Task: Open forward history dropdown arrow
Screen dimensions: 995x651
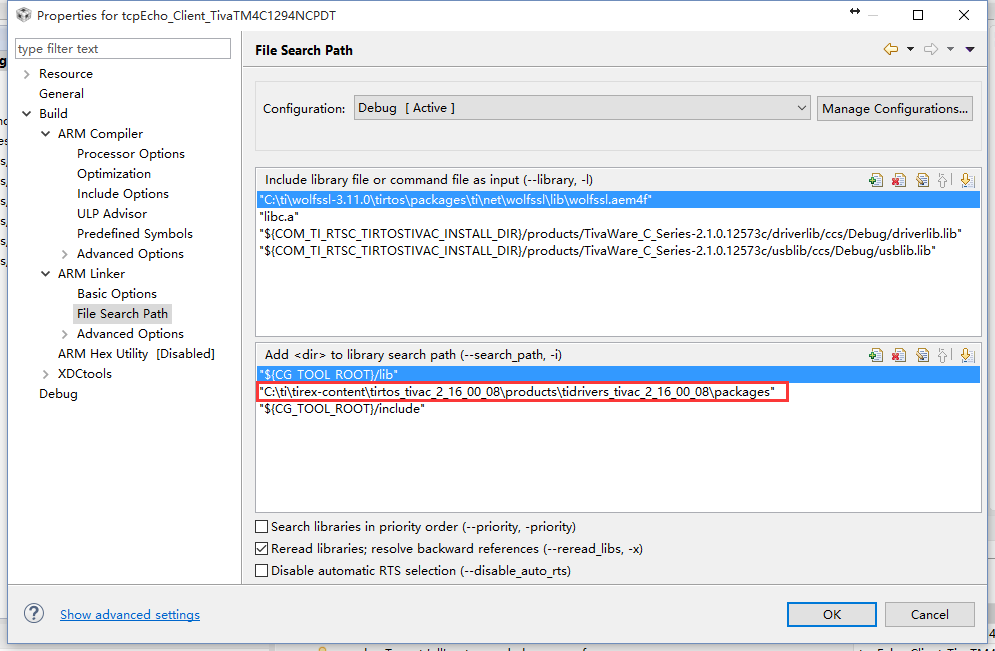Action: coord(950,49)
